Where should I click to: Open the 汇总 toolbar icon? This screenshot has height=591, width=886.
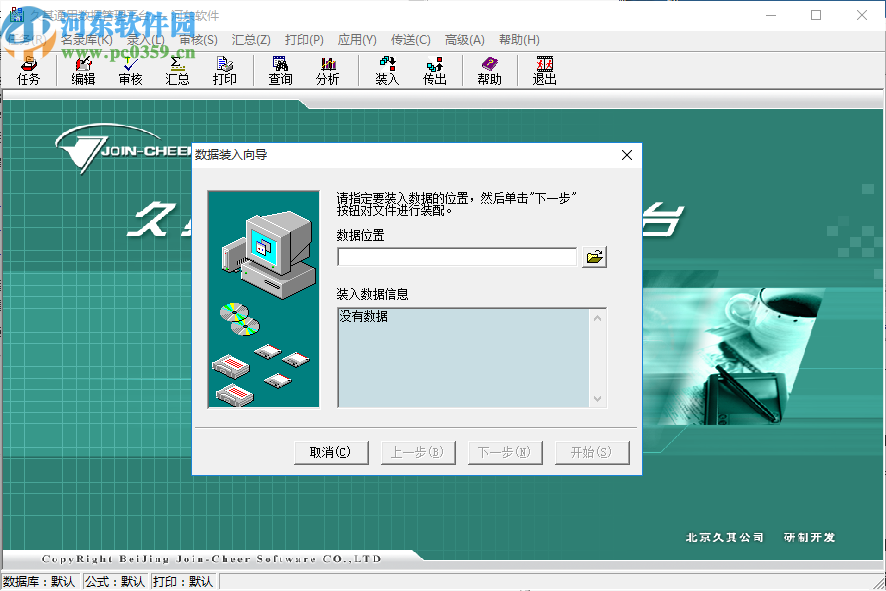177,71
